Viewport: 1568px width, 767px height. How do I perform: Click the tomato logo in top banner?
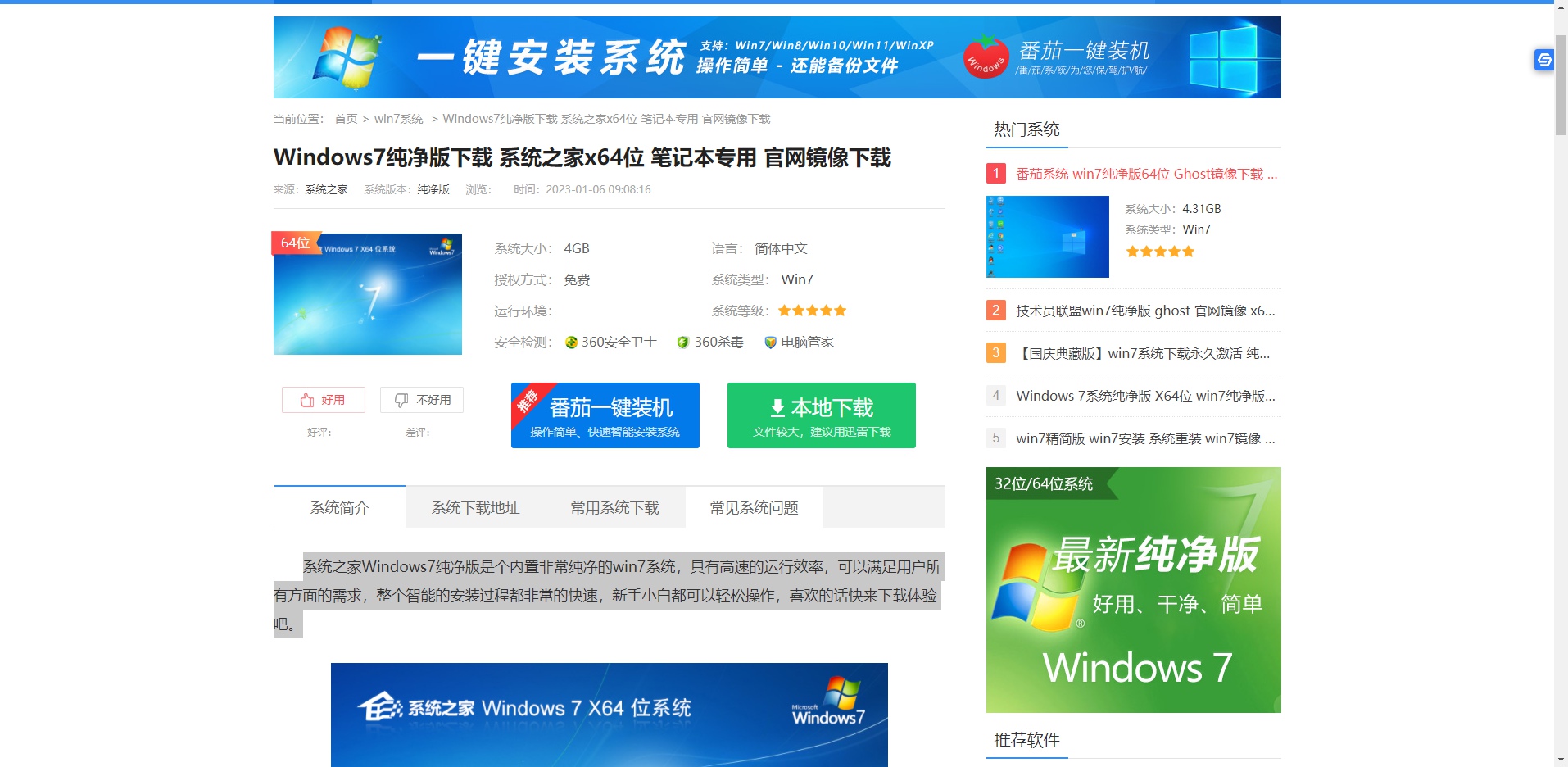986,57
